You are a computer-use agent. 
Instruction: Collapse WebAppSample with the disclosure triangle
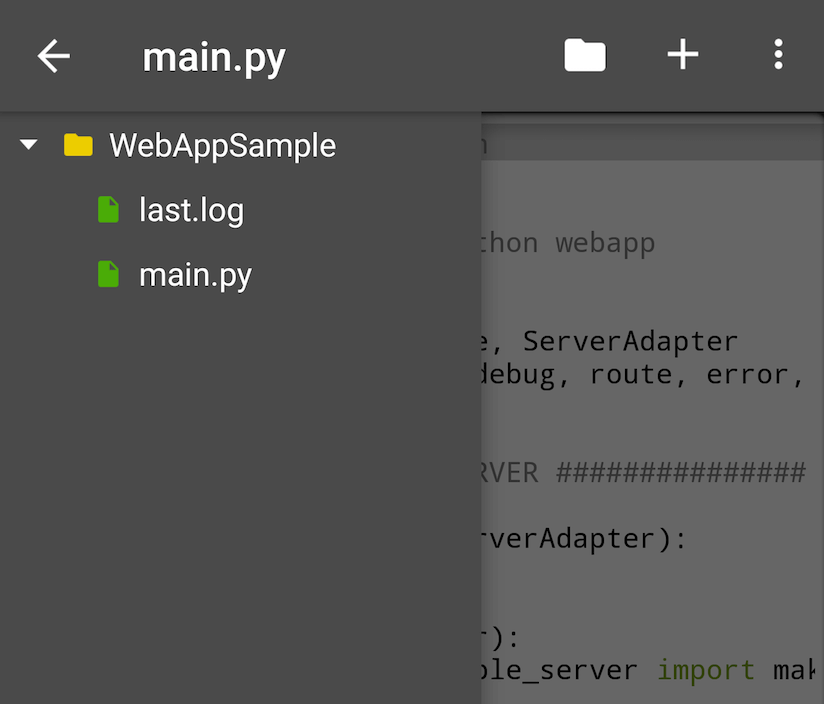[x=27, y=144]
